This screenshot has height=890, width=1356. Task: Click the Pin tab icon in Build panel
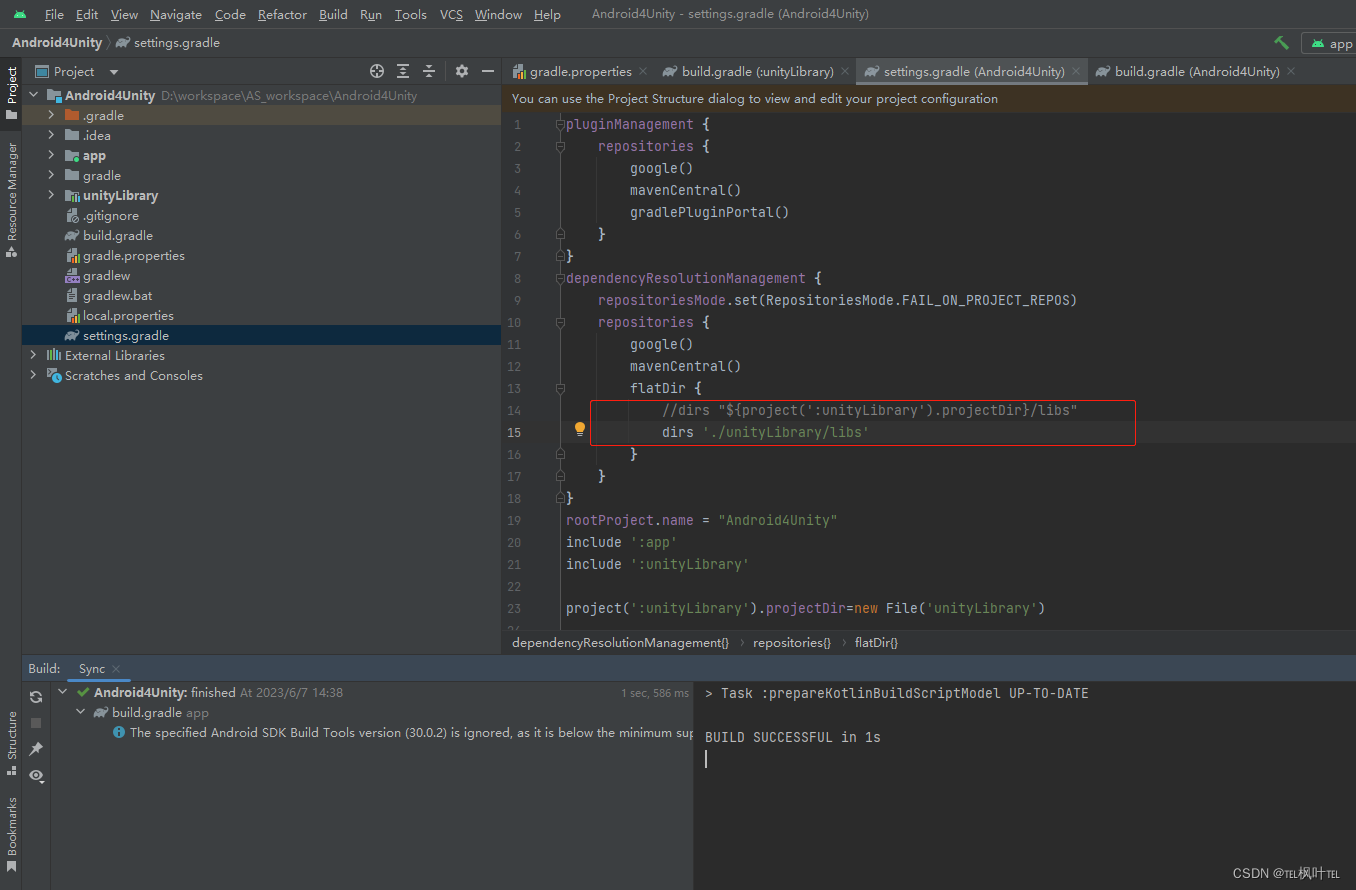click(x=36, y=749)
